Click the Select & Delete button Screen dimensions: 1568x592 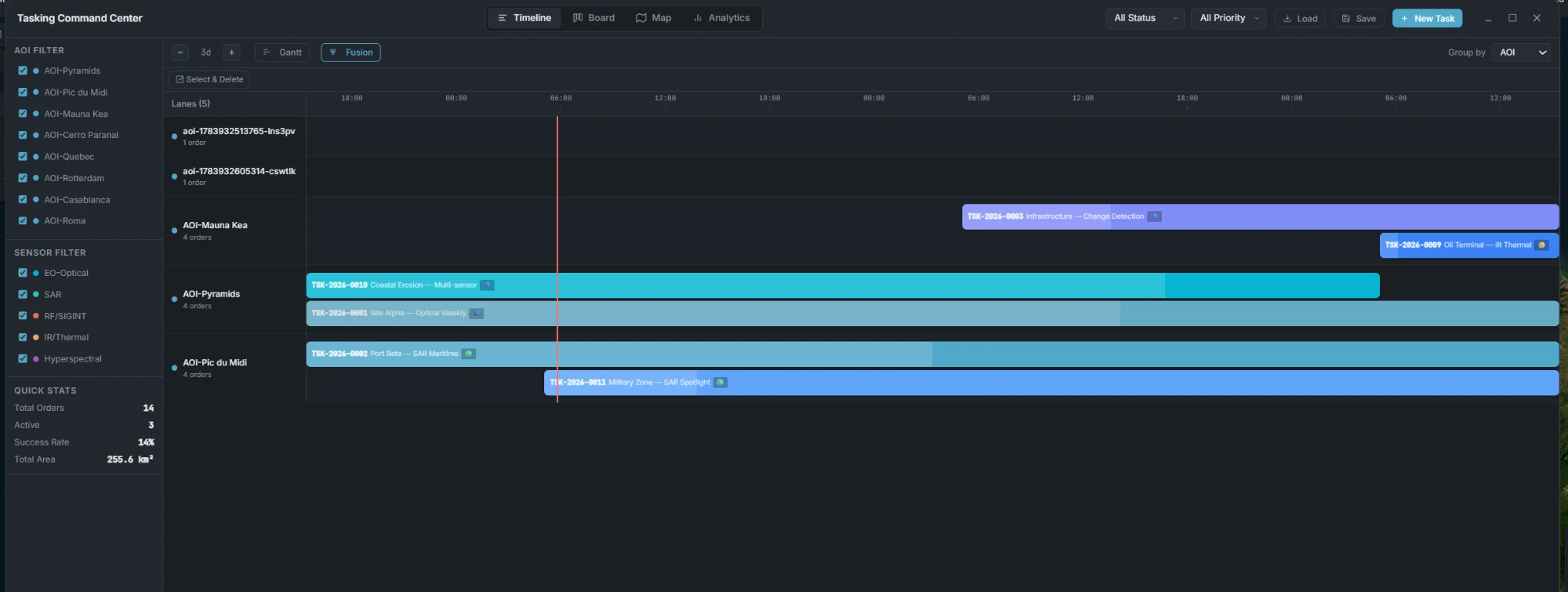(x=209, y=79)
